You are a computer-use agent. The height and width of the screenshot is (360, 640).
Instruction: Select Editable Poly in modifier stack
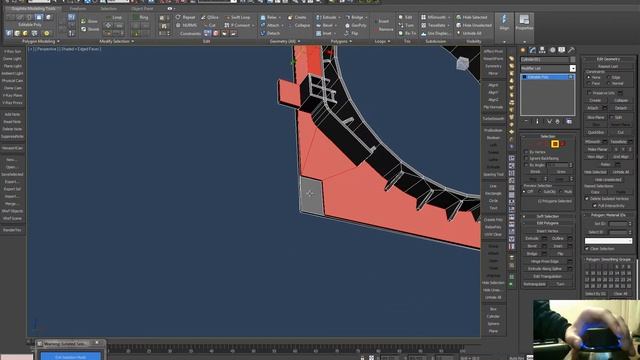[x=547, y=77]
